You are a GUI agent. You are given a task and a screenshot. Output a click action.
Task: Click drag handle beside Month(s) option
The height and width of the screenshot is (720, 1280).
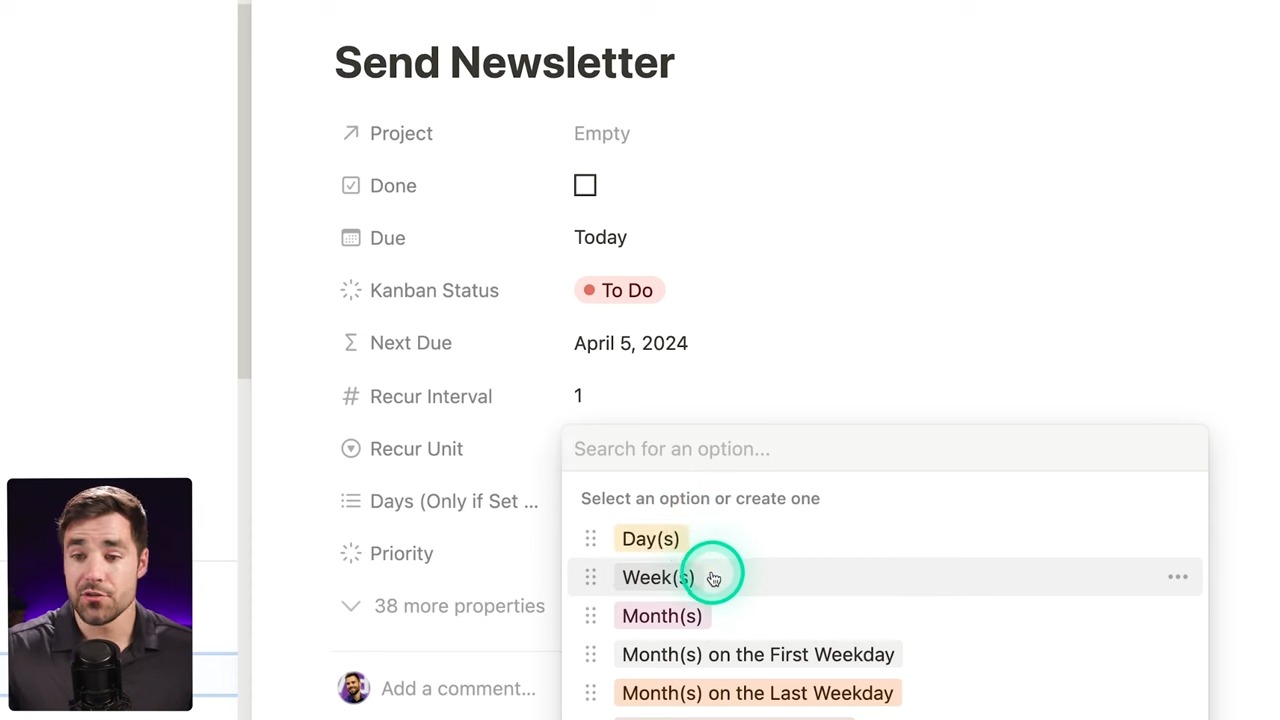[591, 616]
